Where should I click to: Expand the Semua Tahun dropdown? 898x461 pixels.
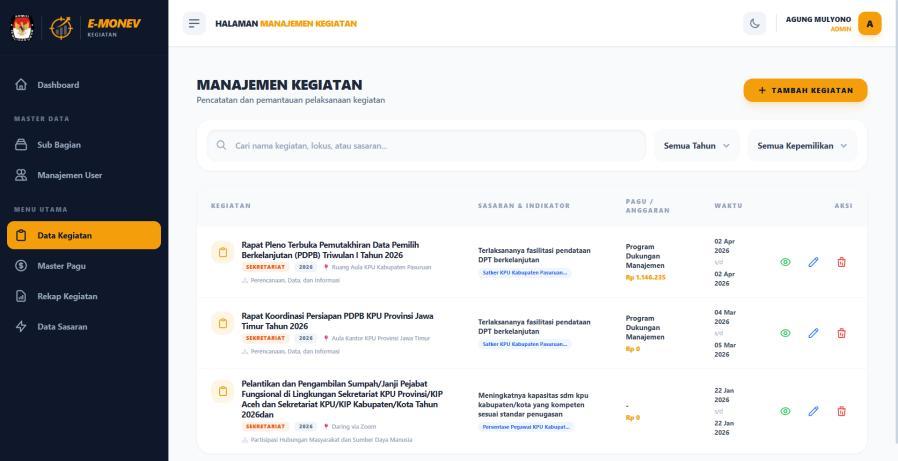click(x=696, y=146)
